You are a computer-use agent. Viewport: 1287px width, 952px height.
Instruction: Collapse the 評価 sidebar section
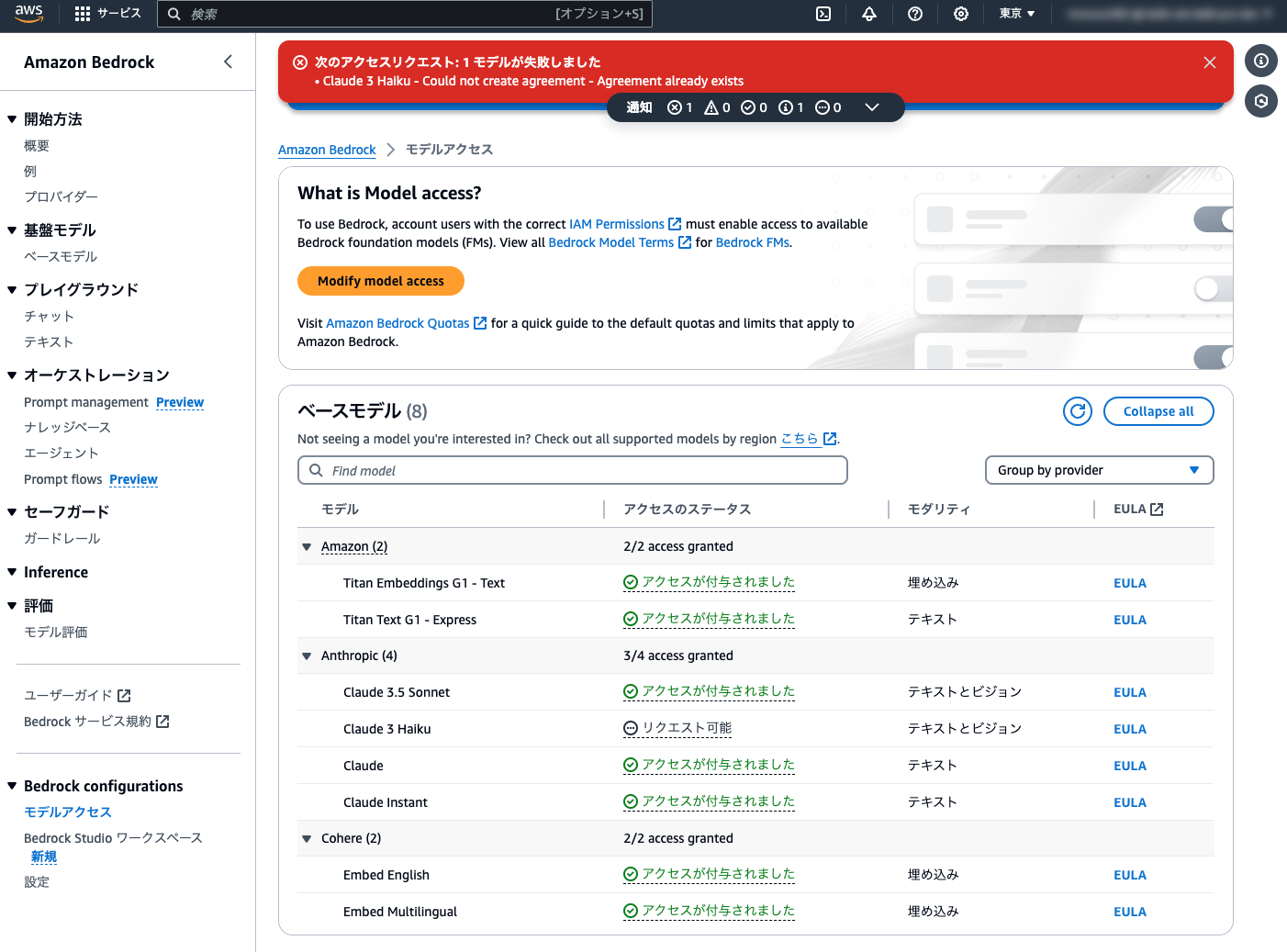(x=12, y=606)
